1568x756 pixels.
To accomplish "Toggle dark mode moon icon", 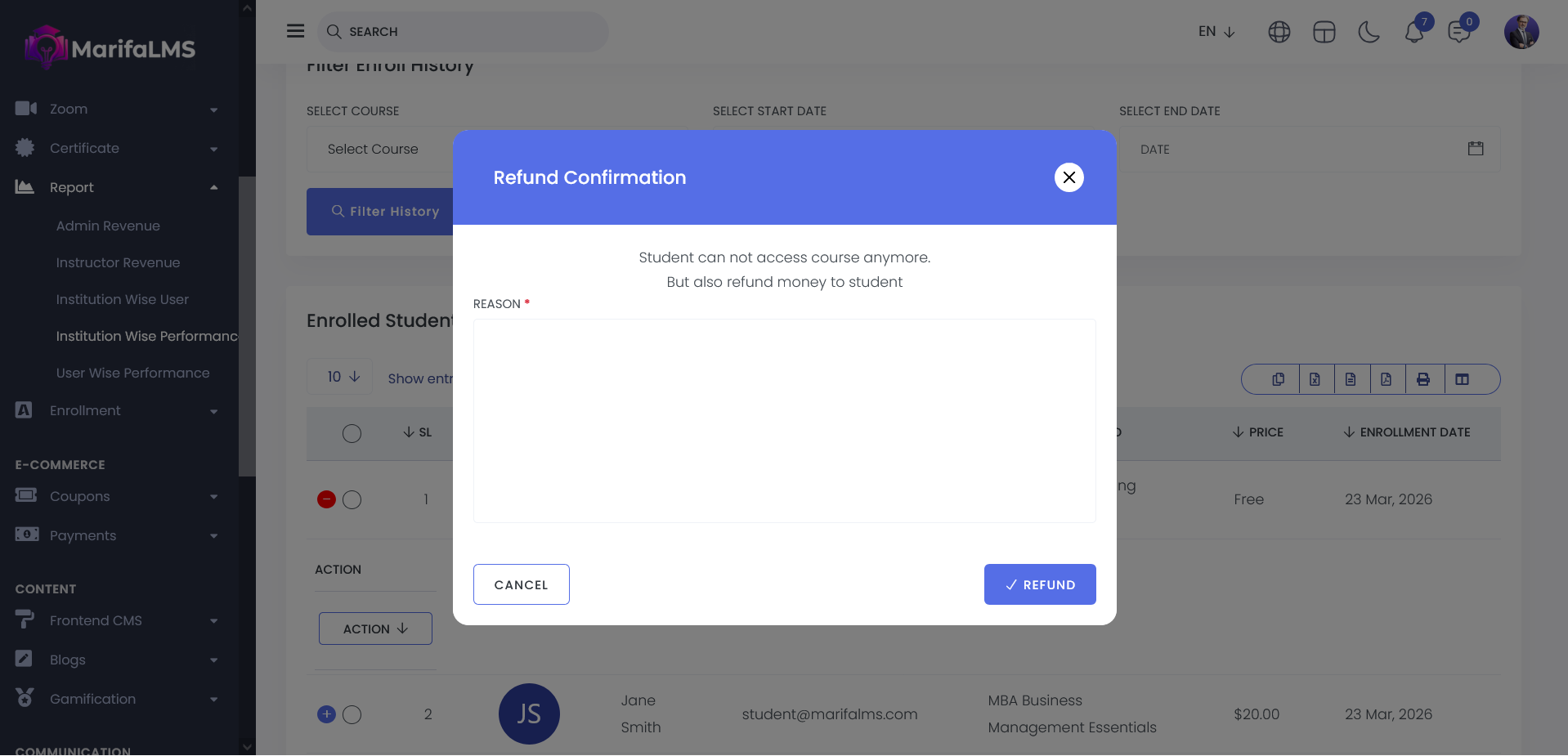I will click(x=1369, y=32).
